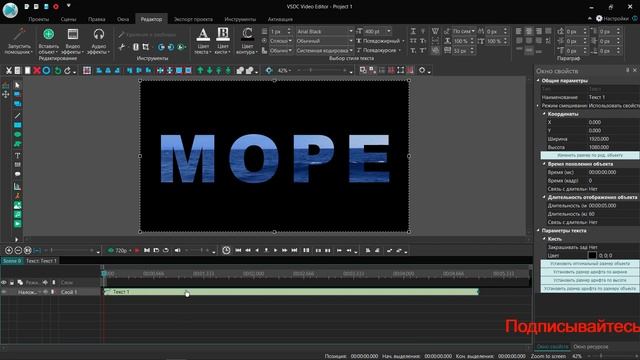This screenshot has height=360, width=640.
Task: Collapse the Параметры текста section
Action: click(538, 230)
